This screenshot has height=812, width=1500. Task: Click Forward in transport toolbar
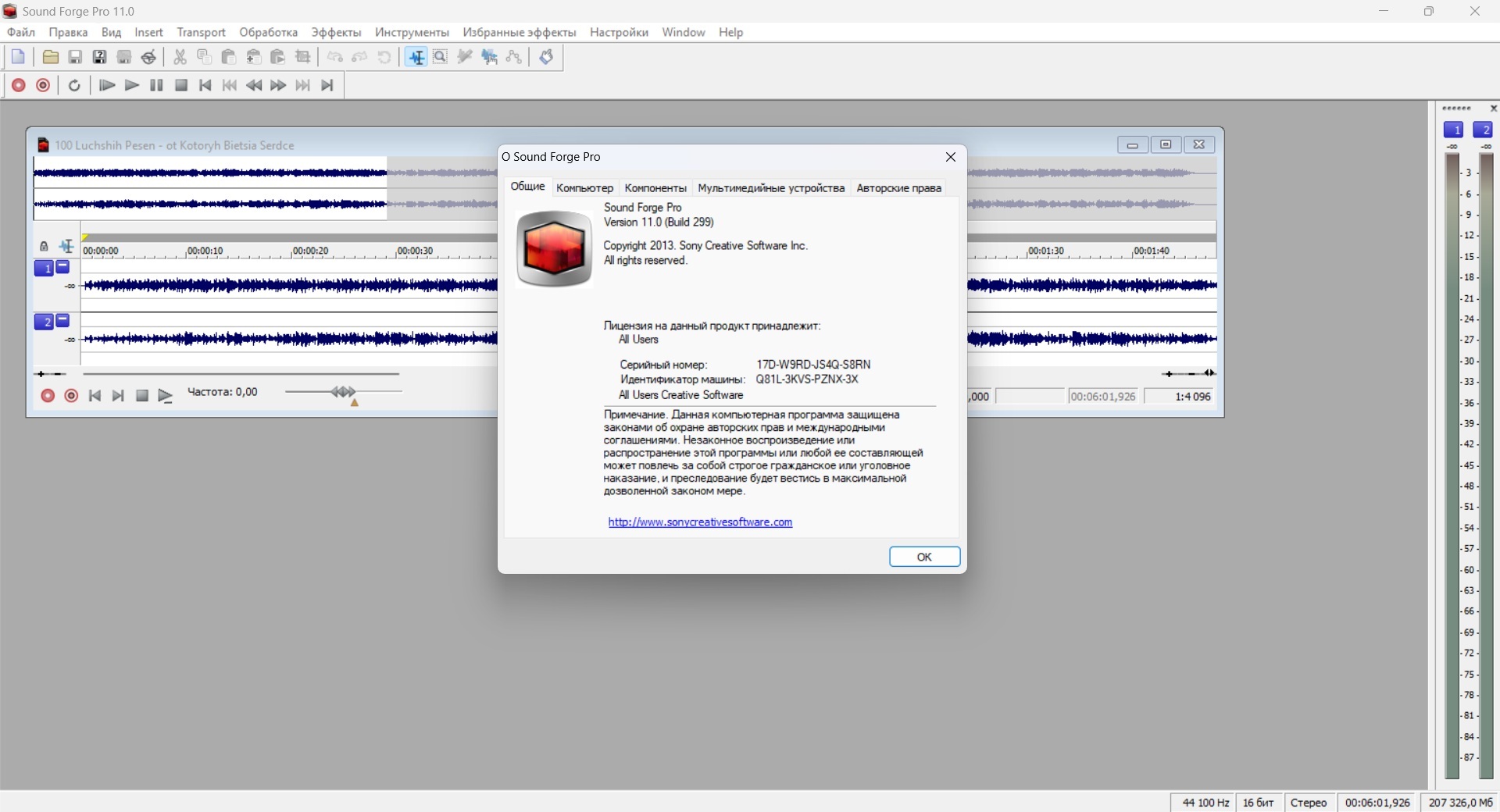click(x=278, y=86)
